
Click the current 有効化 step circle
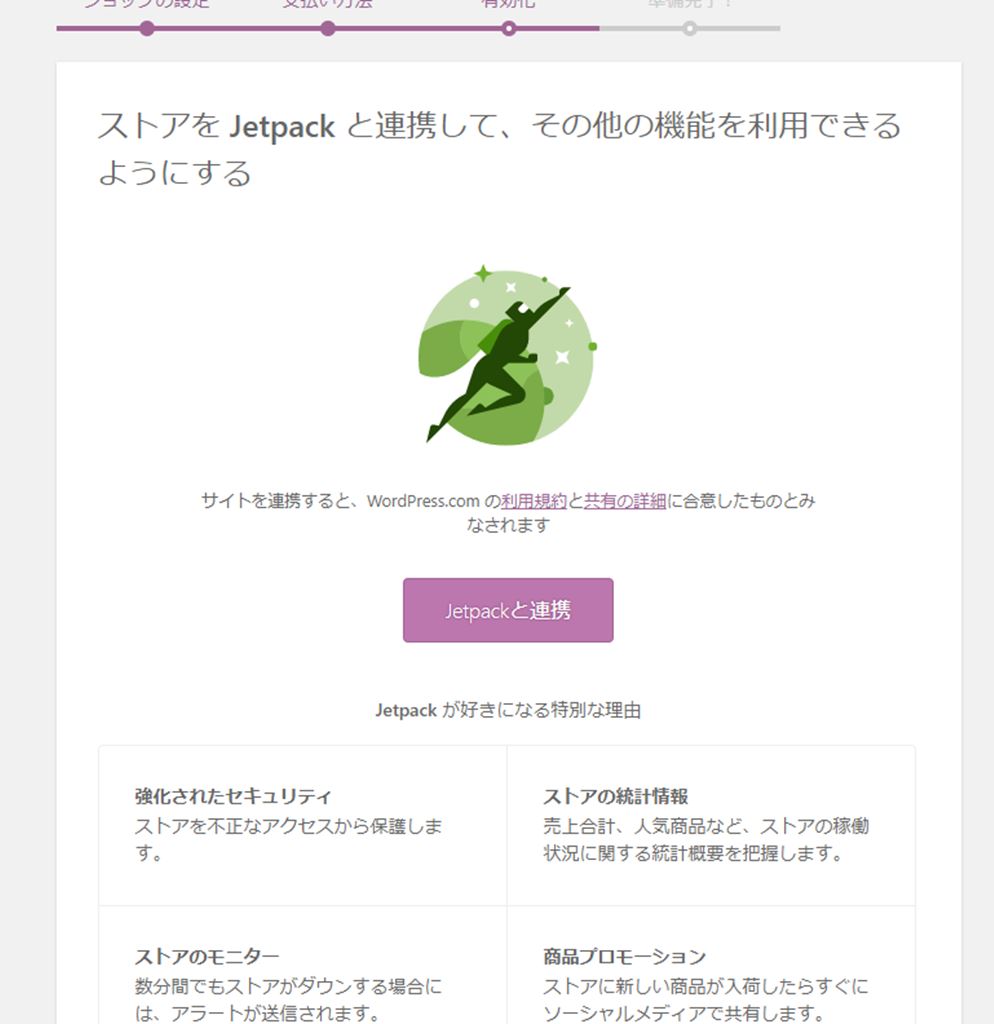tap(508, 29)
